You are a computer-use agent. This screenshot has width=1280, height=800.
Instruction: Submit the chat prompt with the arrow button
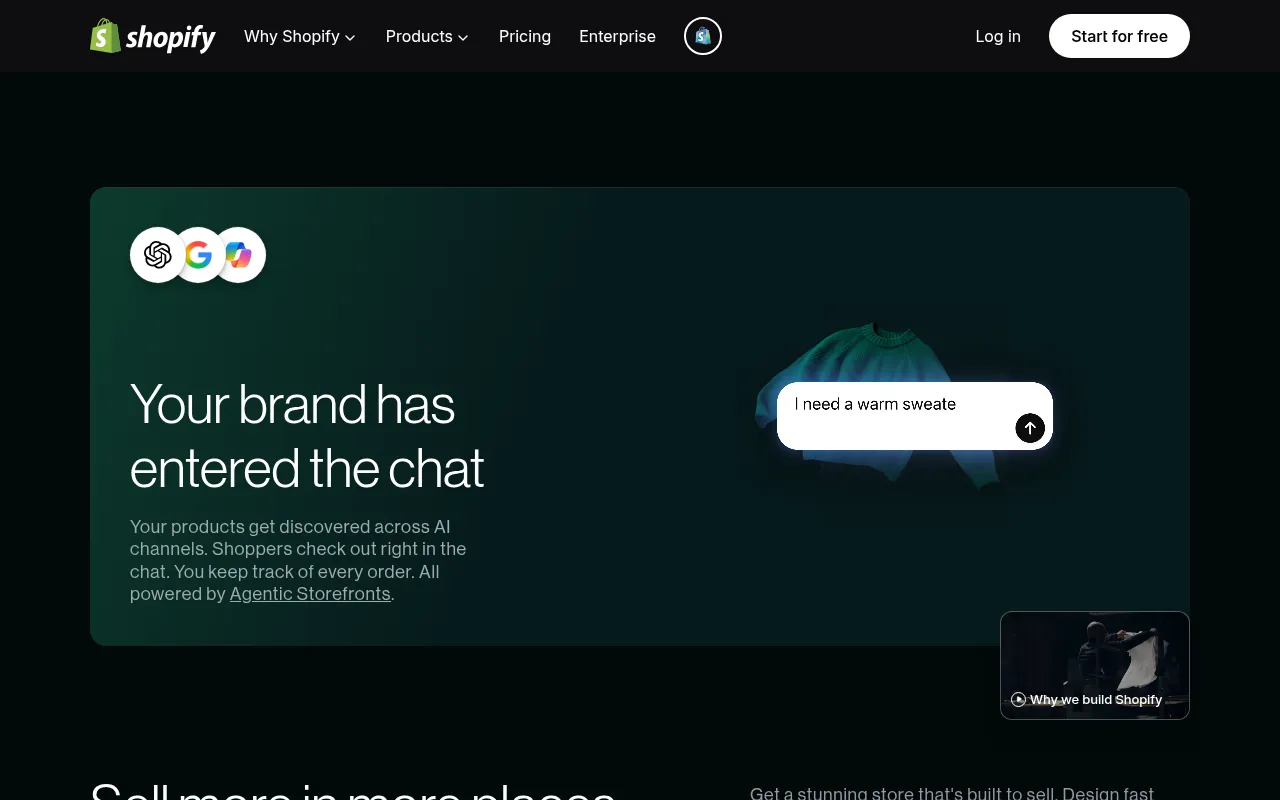click(x=1030, y=428)
